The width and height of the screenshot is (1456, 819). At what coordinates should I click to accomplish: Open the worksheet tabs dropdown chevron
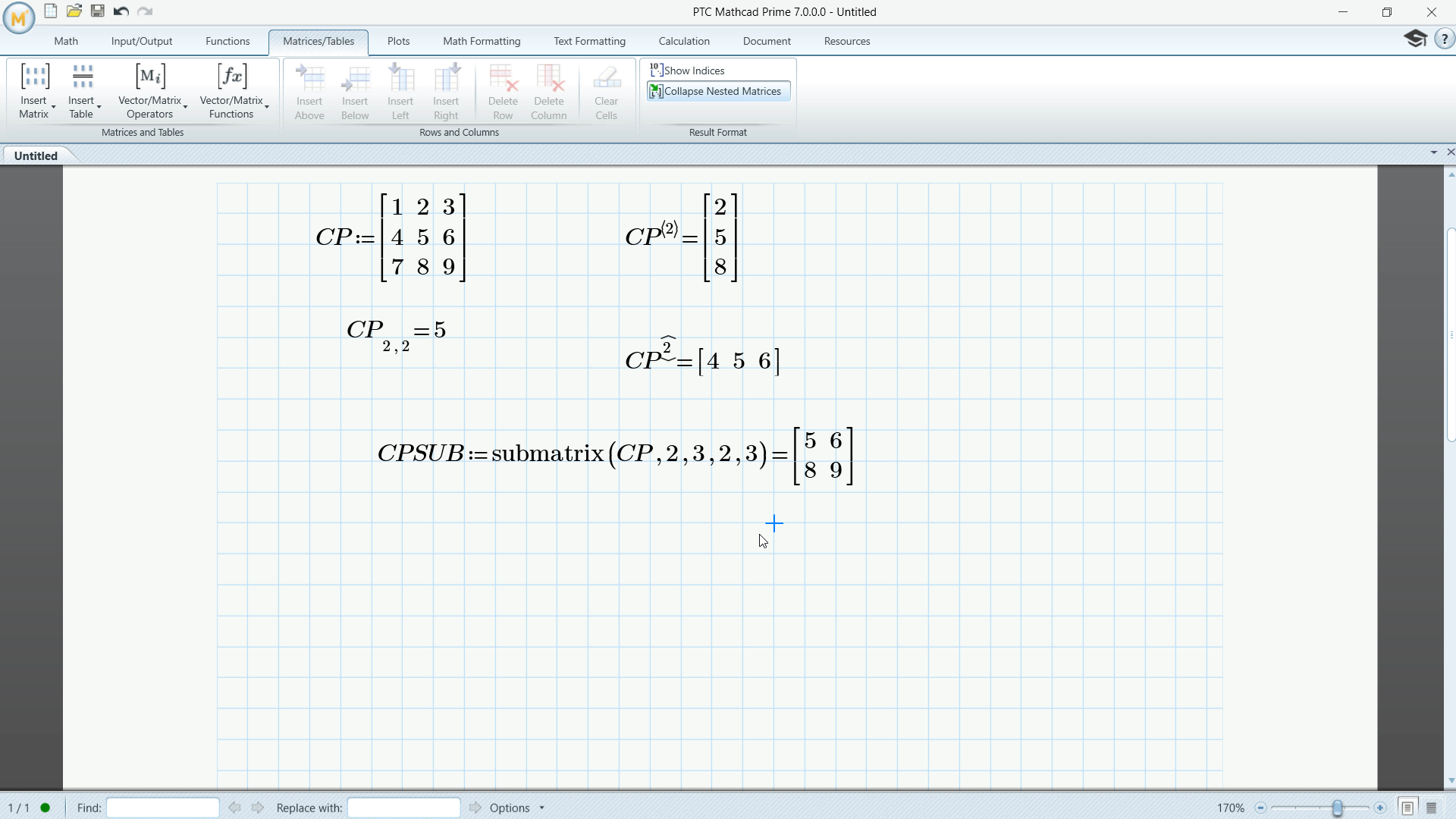click(1434, 152)
